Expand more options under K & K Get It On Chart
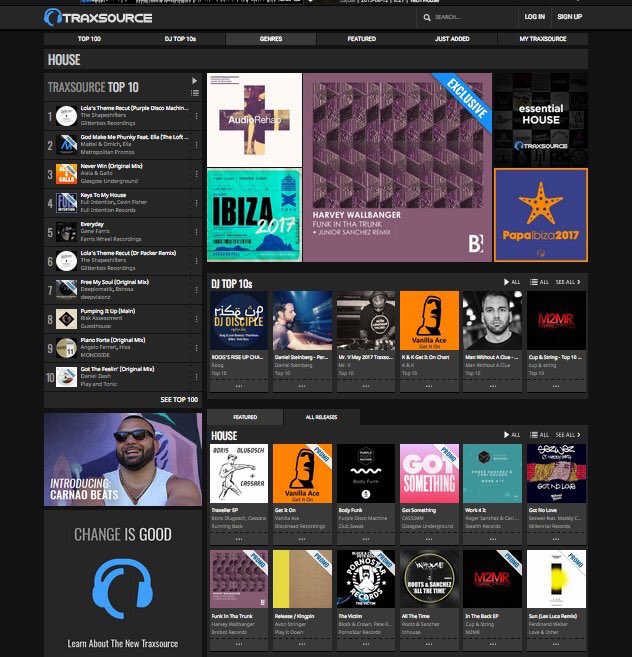Screen dimensions: 632x657 coord(429,386)
